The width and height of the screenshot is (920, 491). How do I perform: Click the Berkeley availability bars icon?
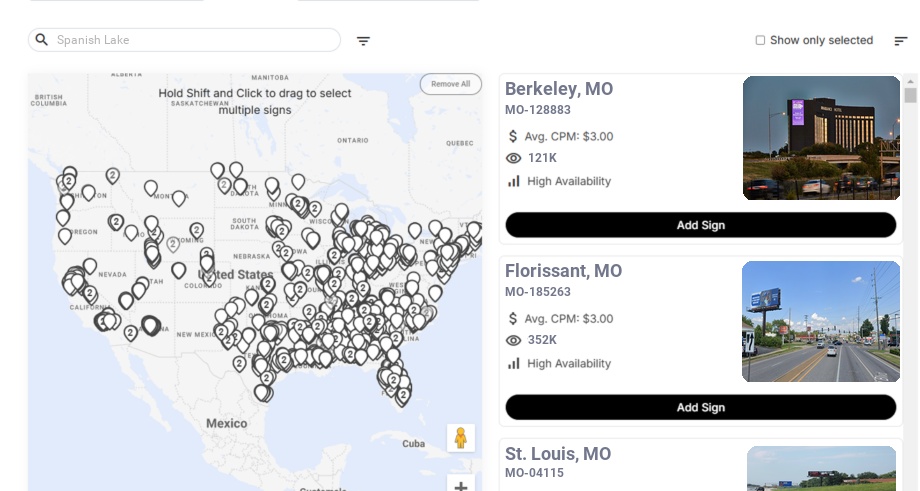tap(514, 181)
